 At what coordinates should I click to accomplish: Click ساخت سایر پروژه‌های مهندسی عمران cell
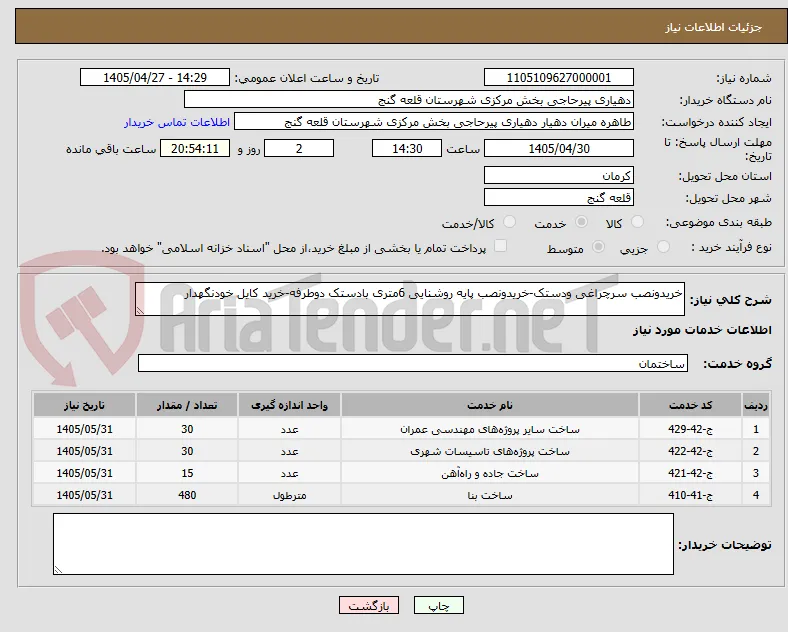tap(490, 429)
